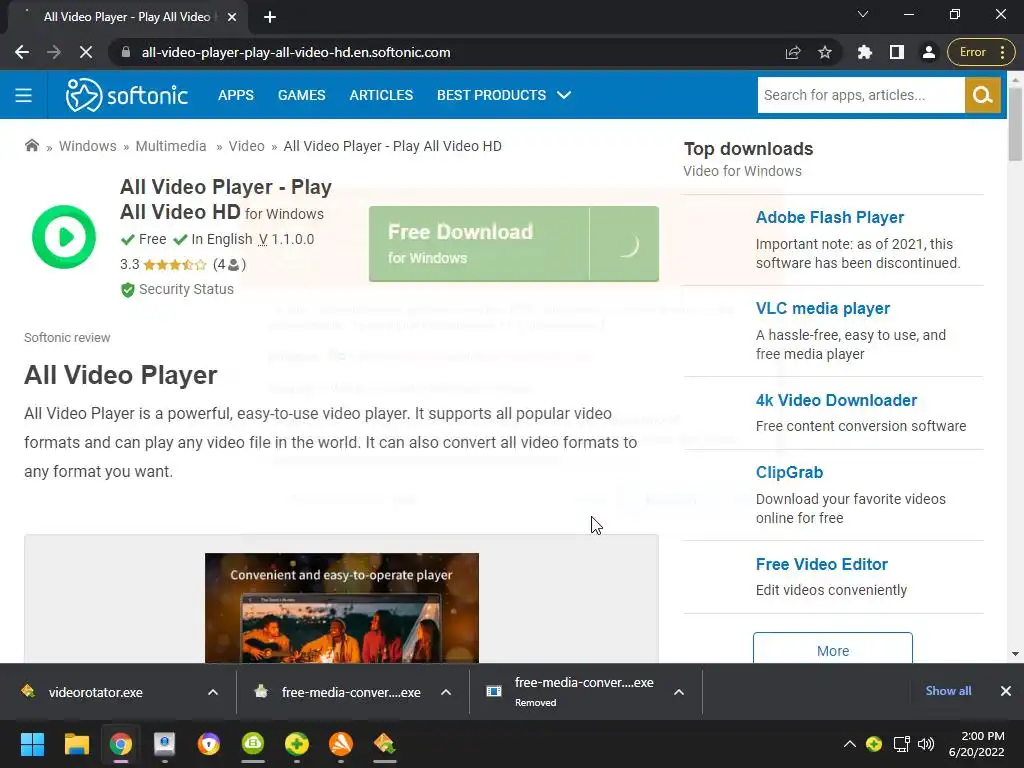Screen dimensions: 1024x768
Task: Open the volume control
Action: point(925,744)
